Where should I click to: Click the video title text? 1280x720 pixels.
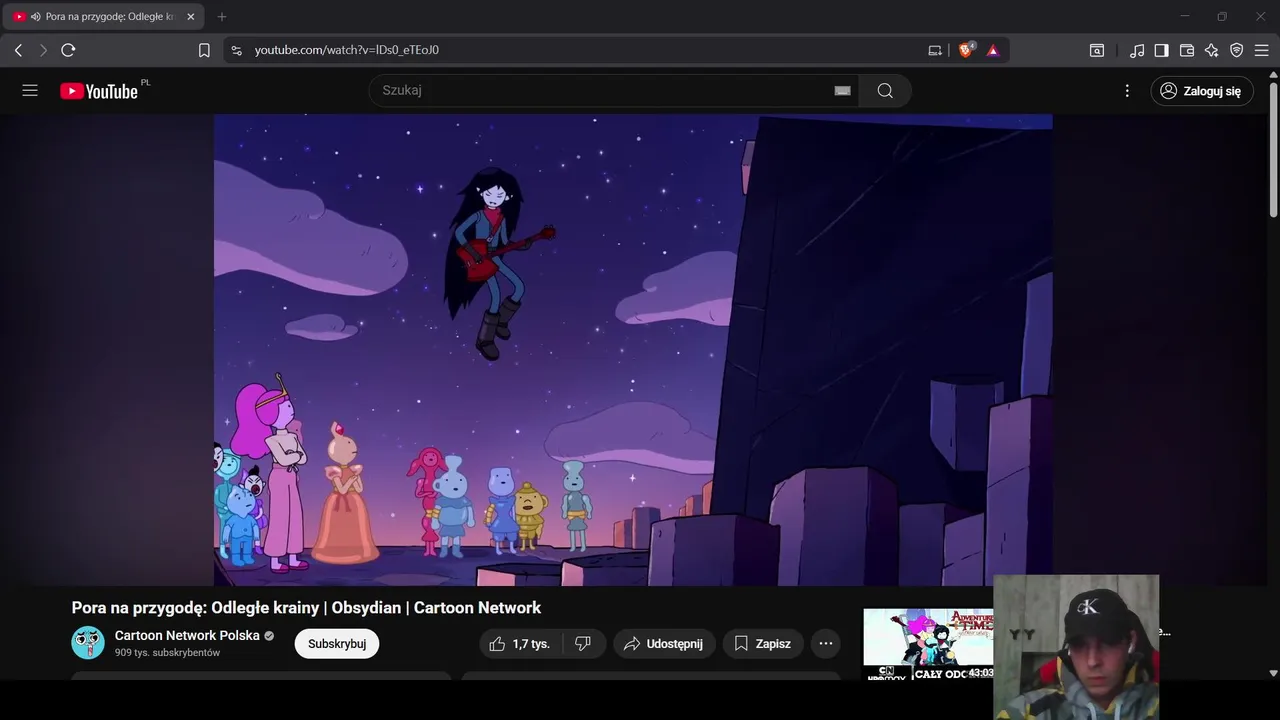306,608
